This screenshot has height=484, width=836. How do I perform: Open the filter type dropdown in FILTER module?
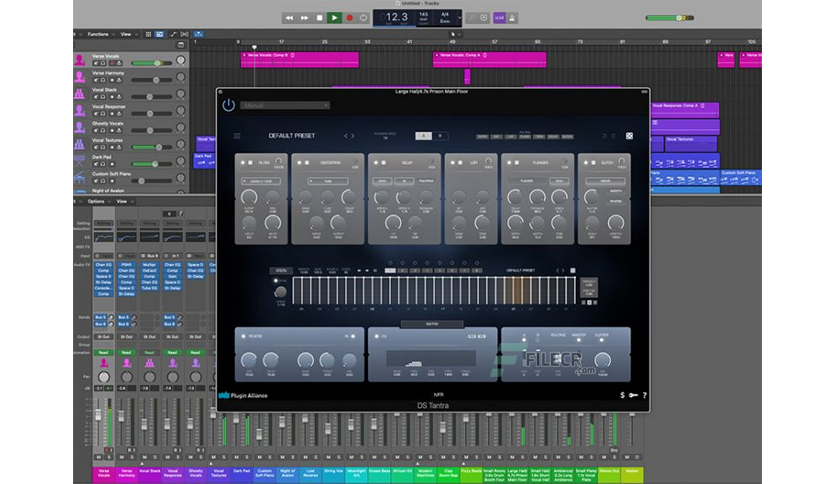coord(261,181)
